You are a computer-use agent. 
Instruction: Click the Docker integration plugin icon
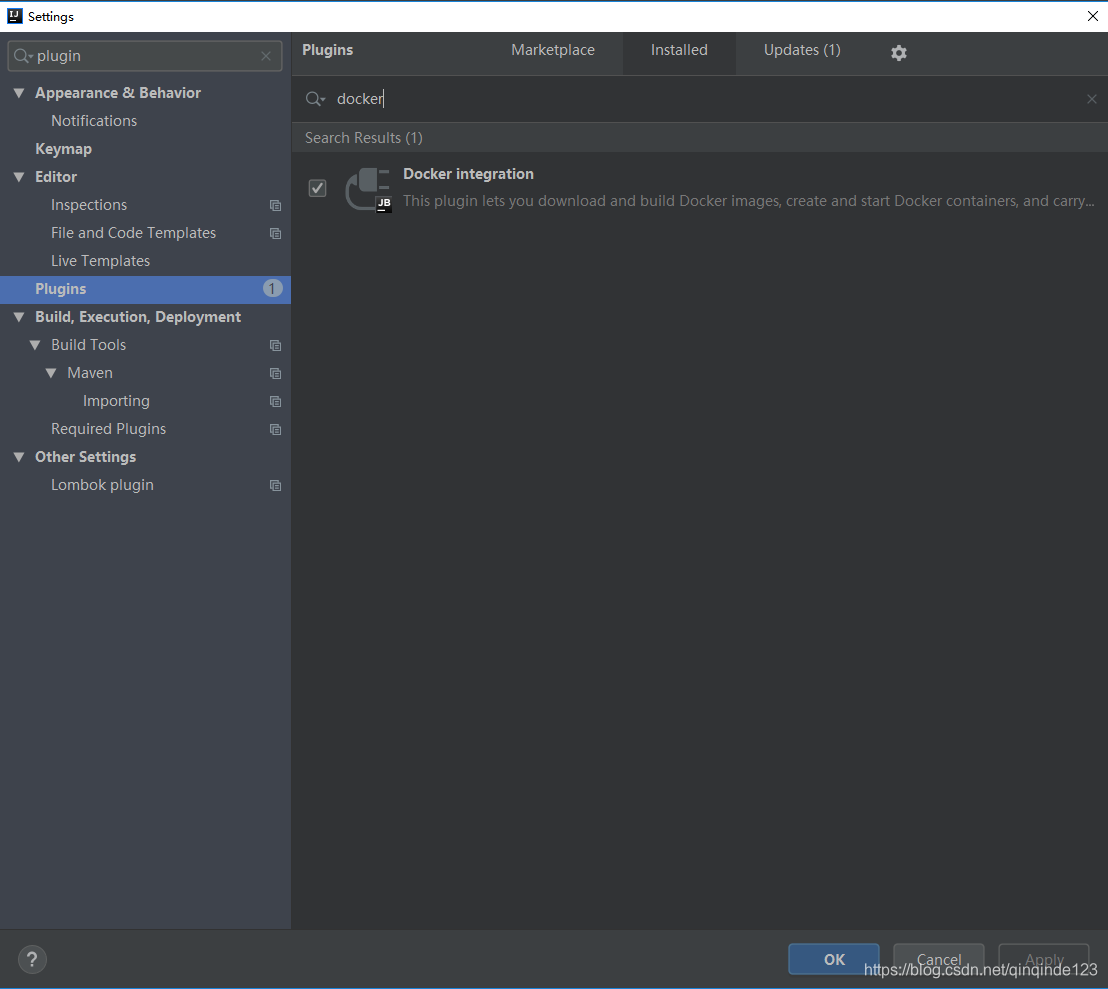[x=367, y=189]
